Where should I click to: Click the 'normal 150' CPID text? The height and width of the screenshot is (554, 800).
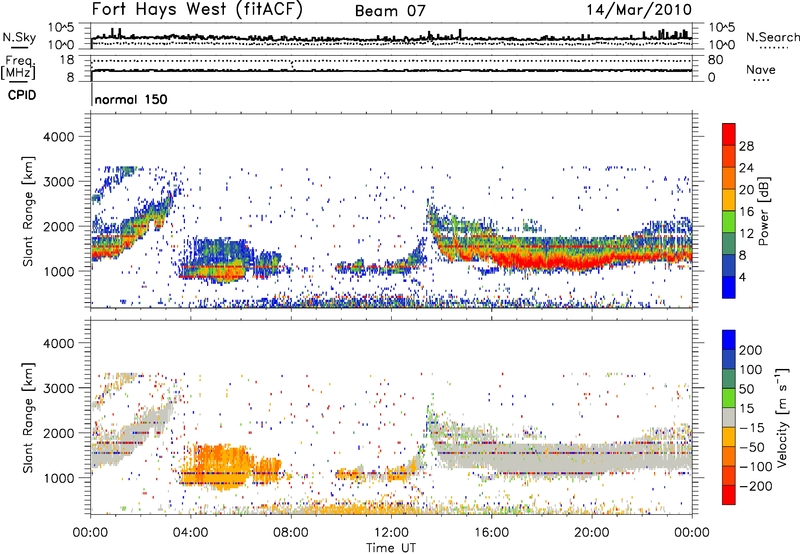131,99
